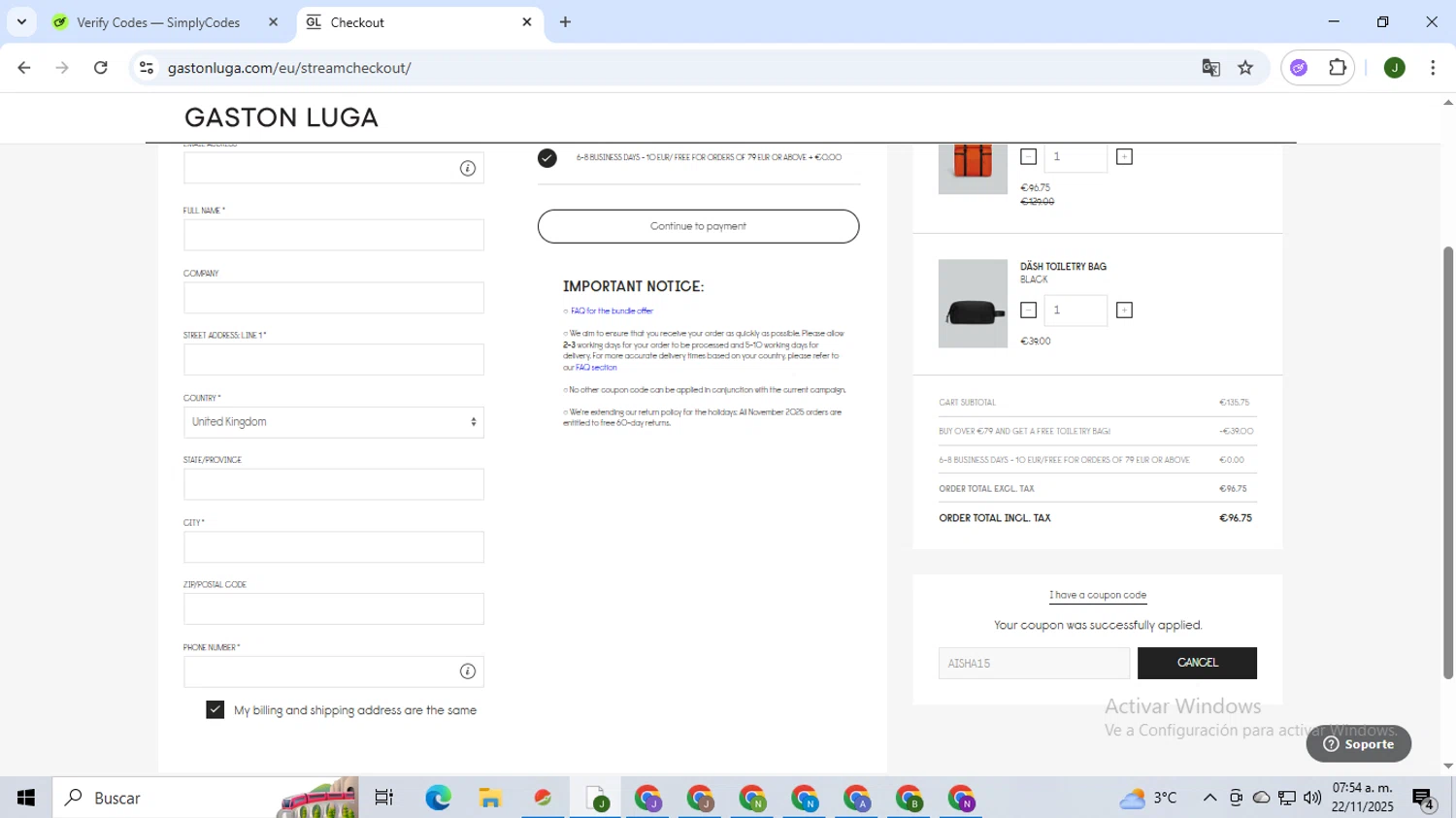
Task: Click the orange backpack thumbnail
Action: pyautogui.click(x=973, y=169)
